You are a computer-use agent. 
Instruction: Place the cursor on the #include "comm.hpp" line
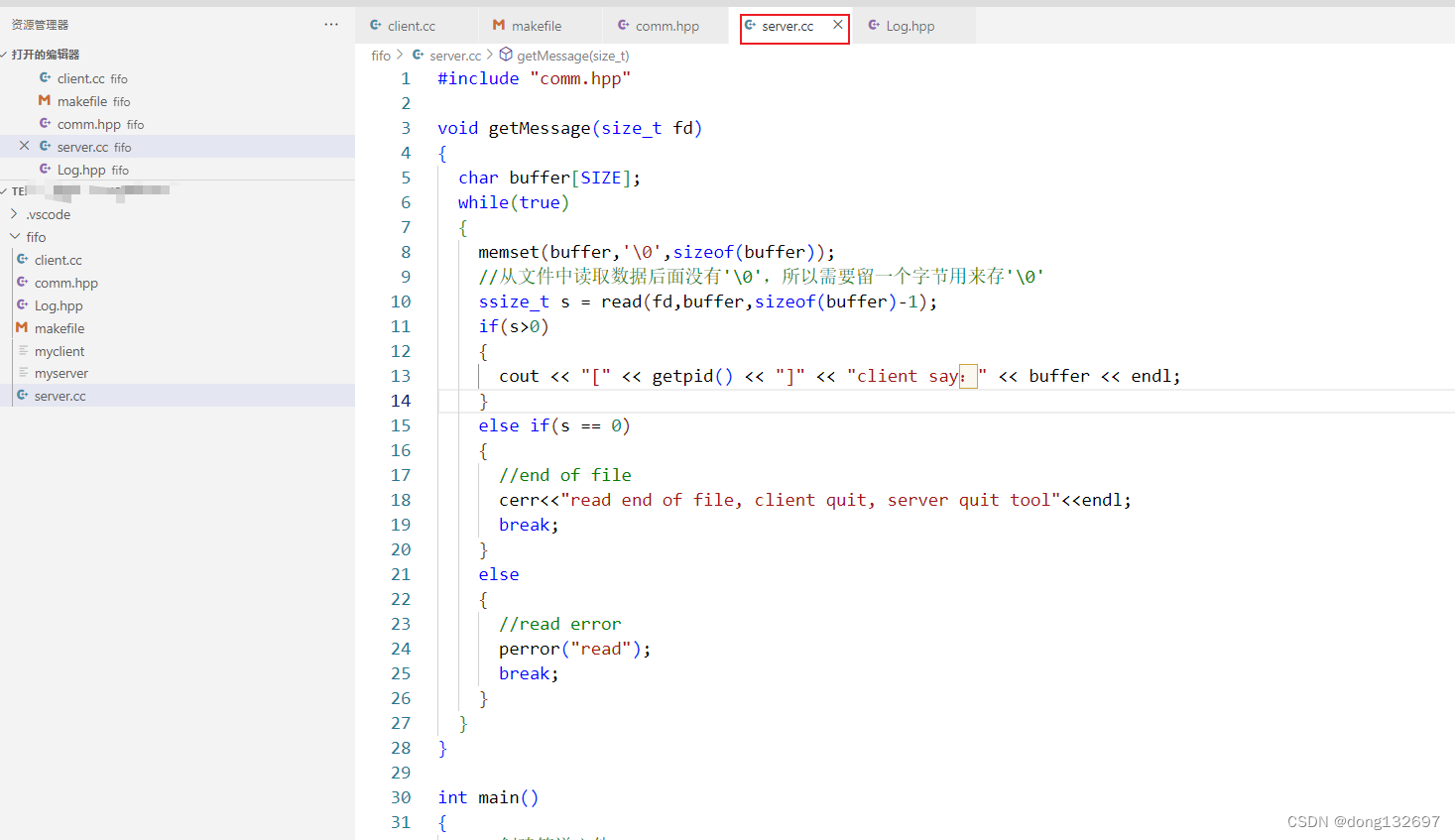(x=535, y=78)
